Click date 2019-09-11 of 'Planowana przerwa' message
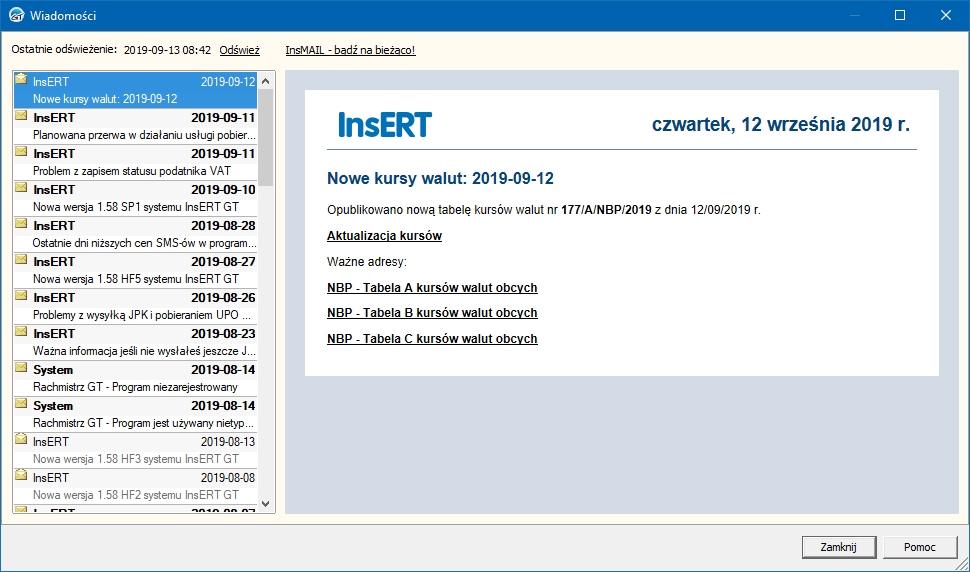The width and height of the screenshot is (970, 572). pos(223,117)
